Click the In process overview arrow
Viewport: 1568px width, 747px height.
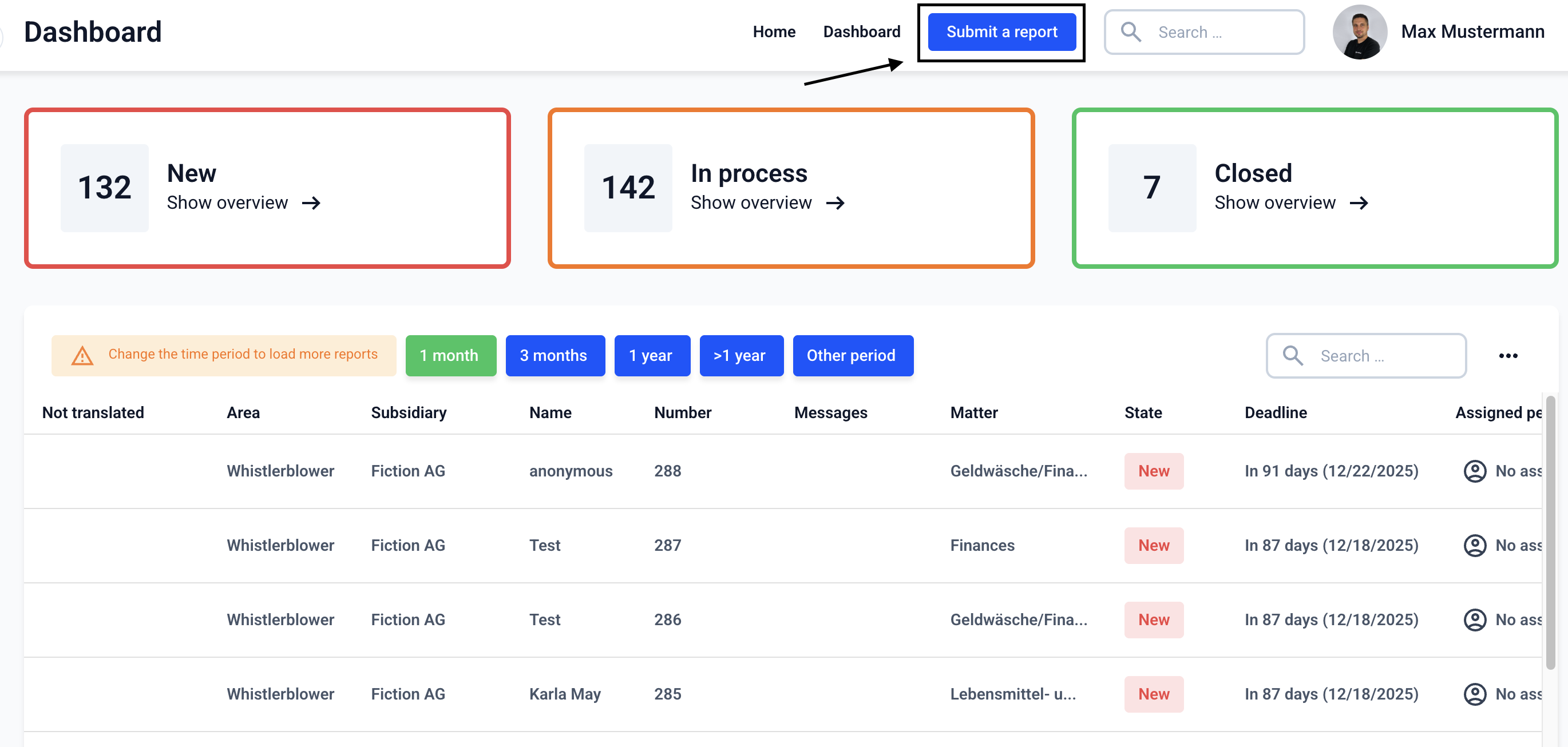(x=835, y=203)
